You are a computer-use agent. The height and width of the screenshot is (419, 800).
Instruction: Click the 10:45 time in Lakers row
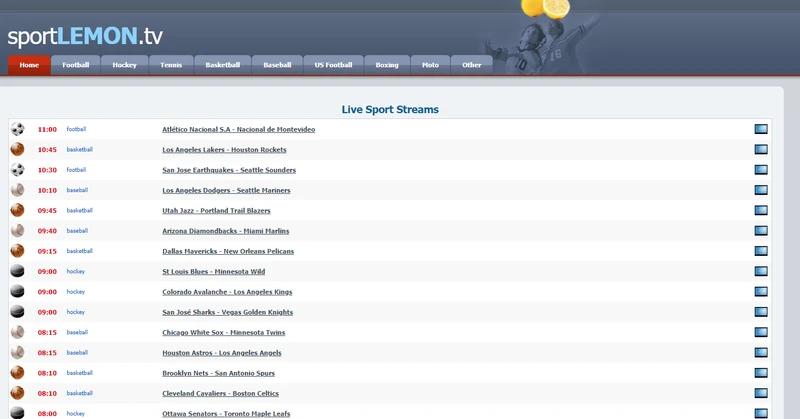(47, 150)
